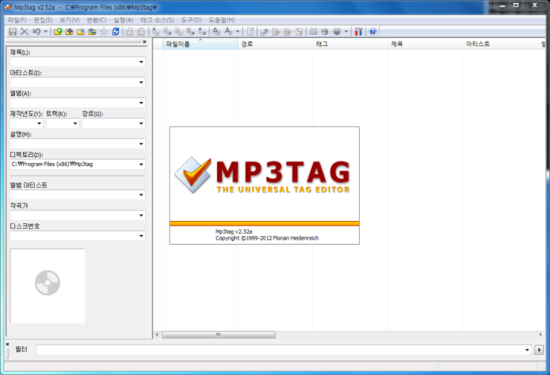Click the Undo arrow icon

[36, 32]
